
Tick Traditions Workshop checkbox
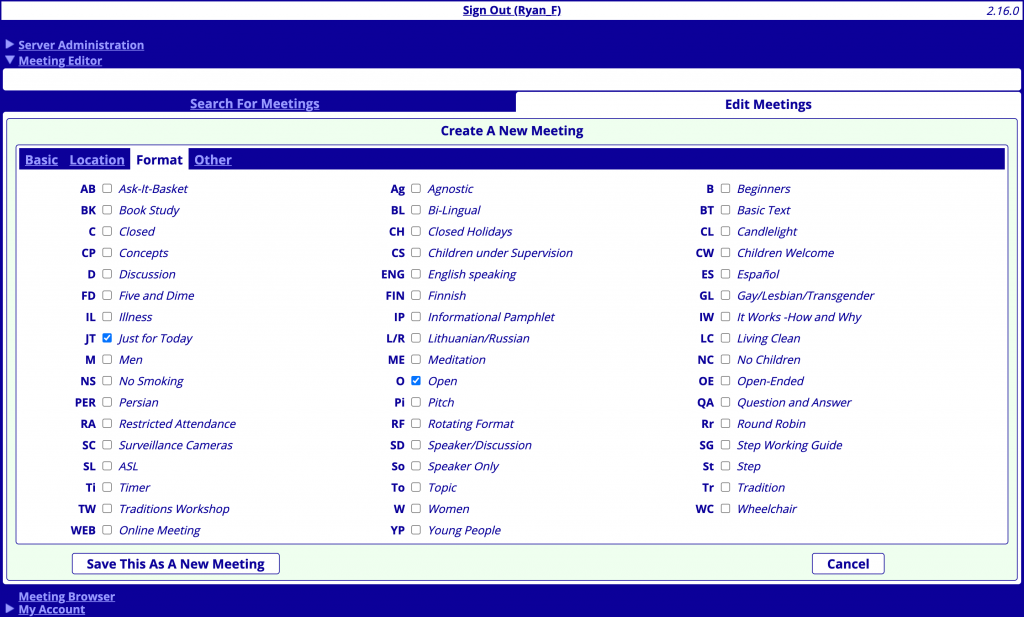pos(107,509)
